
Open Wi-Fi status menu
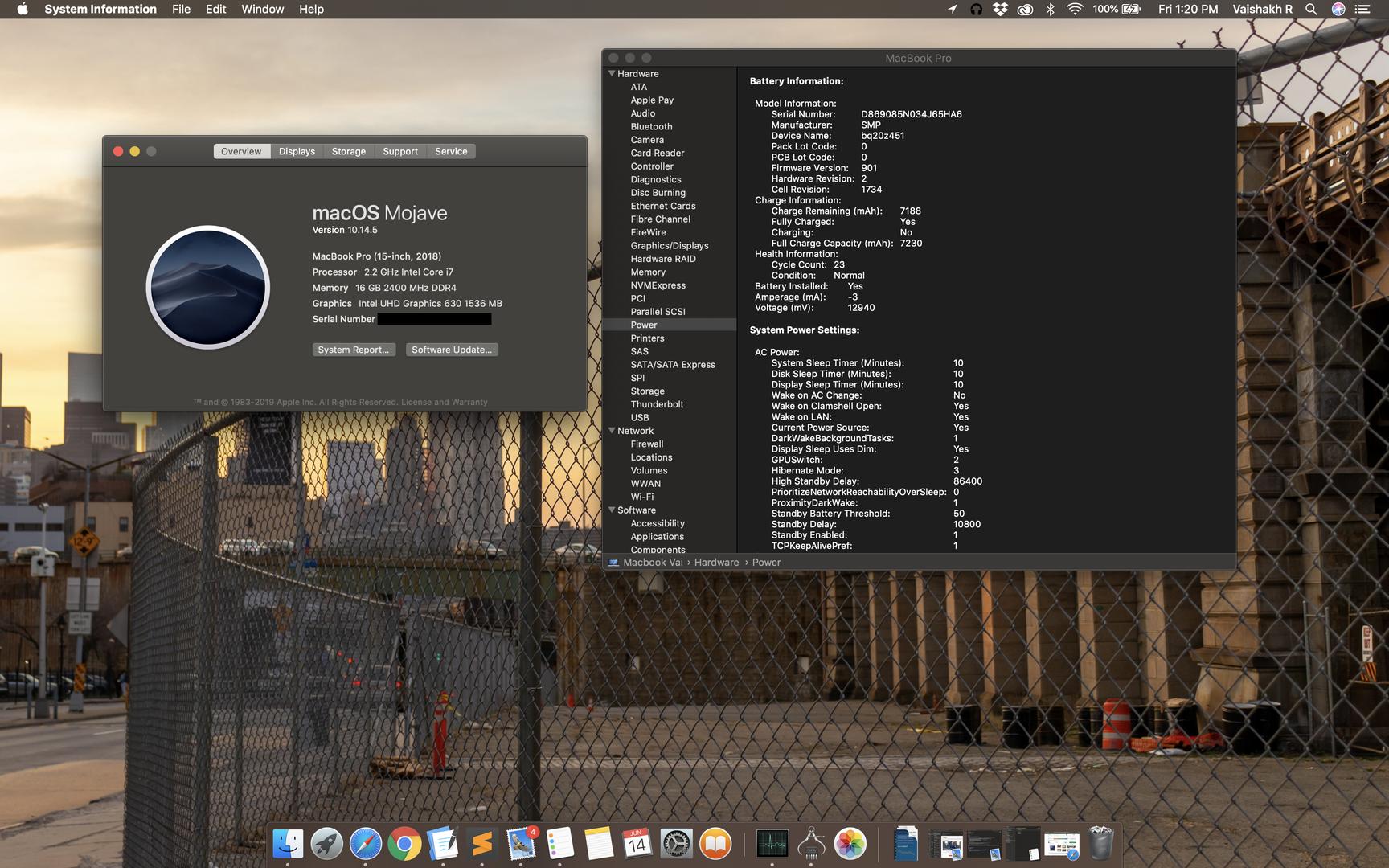pos(1075,9)
